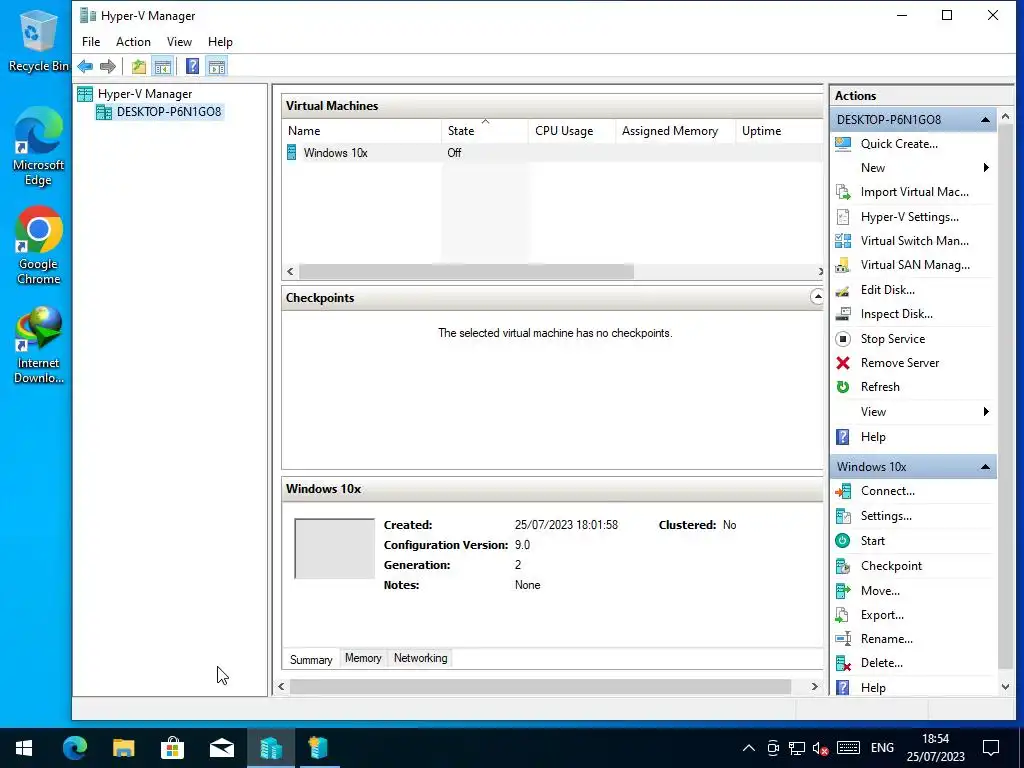
Task: Click the Actions pane scroll up arrow
Action: click(x=1006, y=116)
